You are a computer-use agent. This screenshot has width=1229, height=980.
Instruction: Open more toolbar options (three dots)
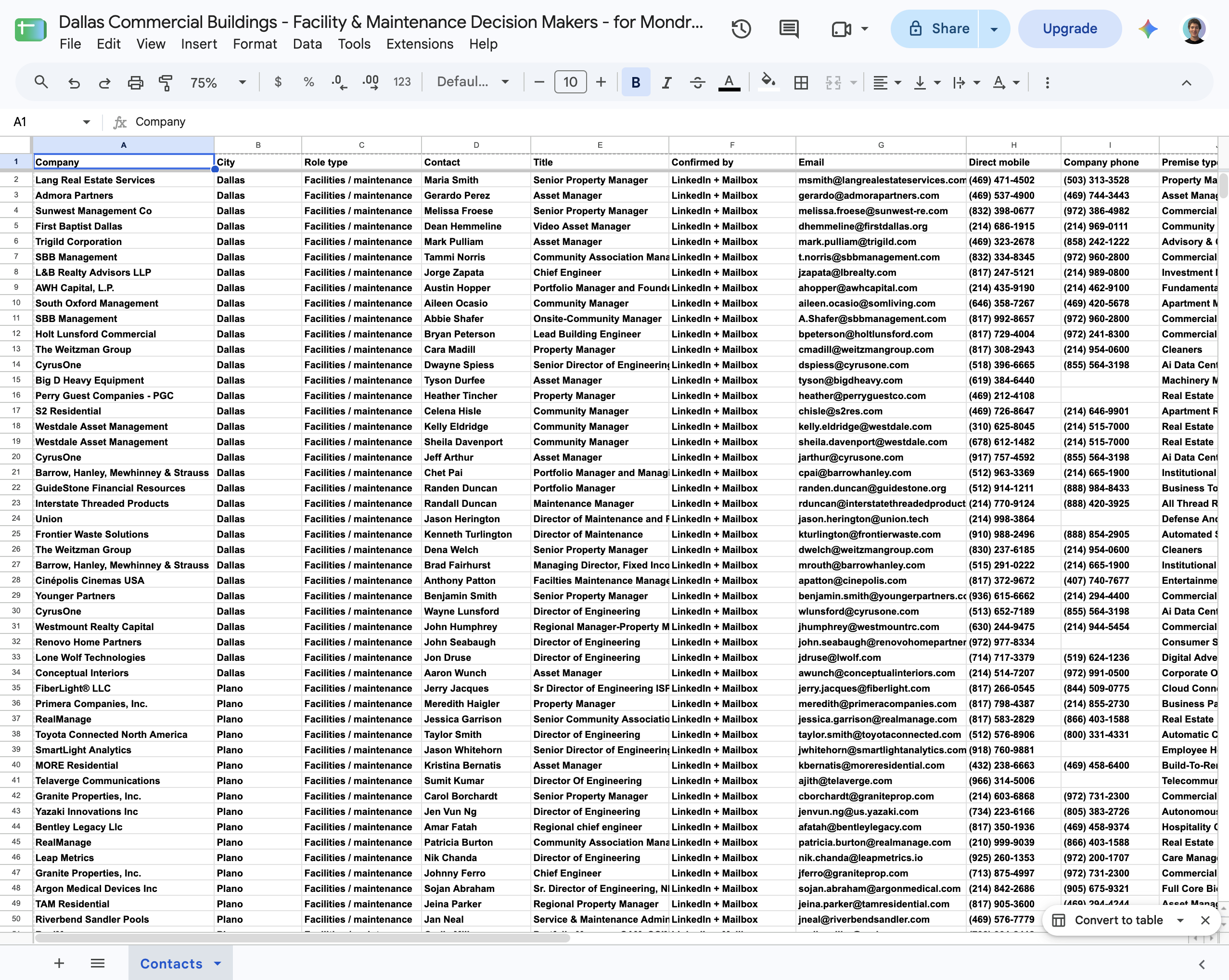(1047, 83)
